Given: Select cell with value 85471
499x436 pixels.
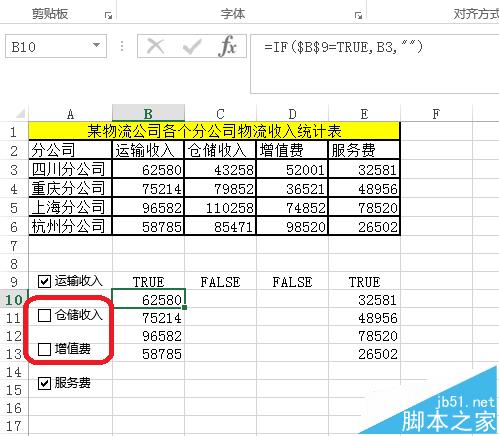Looking at the screenshot, I should coord(220,226).
